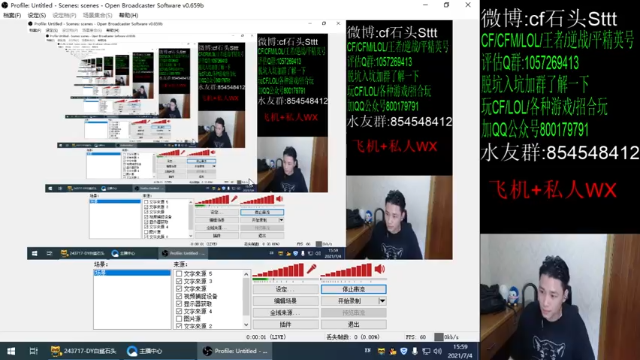Click the 编辑场景 button
This screenshot has height=360, width=640.
point(285,301)
